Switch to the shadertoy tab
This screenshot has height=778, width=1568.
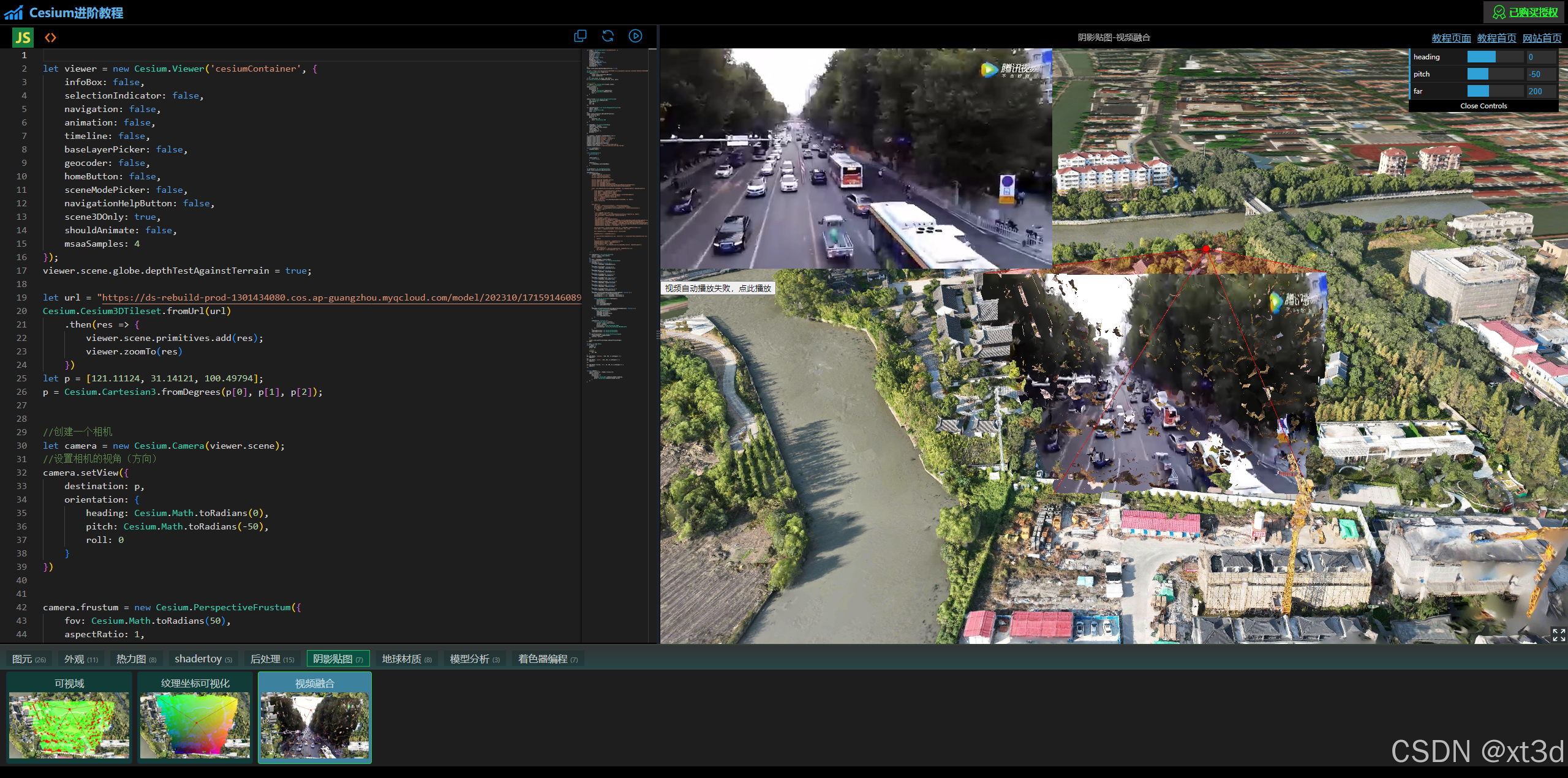(203, 659)
